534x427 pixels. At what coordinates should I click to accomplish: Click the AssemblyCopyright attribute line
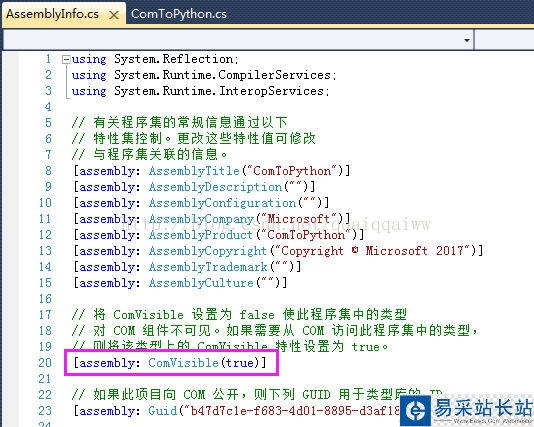(278, 251)
